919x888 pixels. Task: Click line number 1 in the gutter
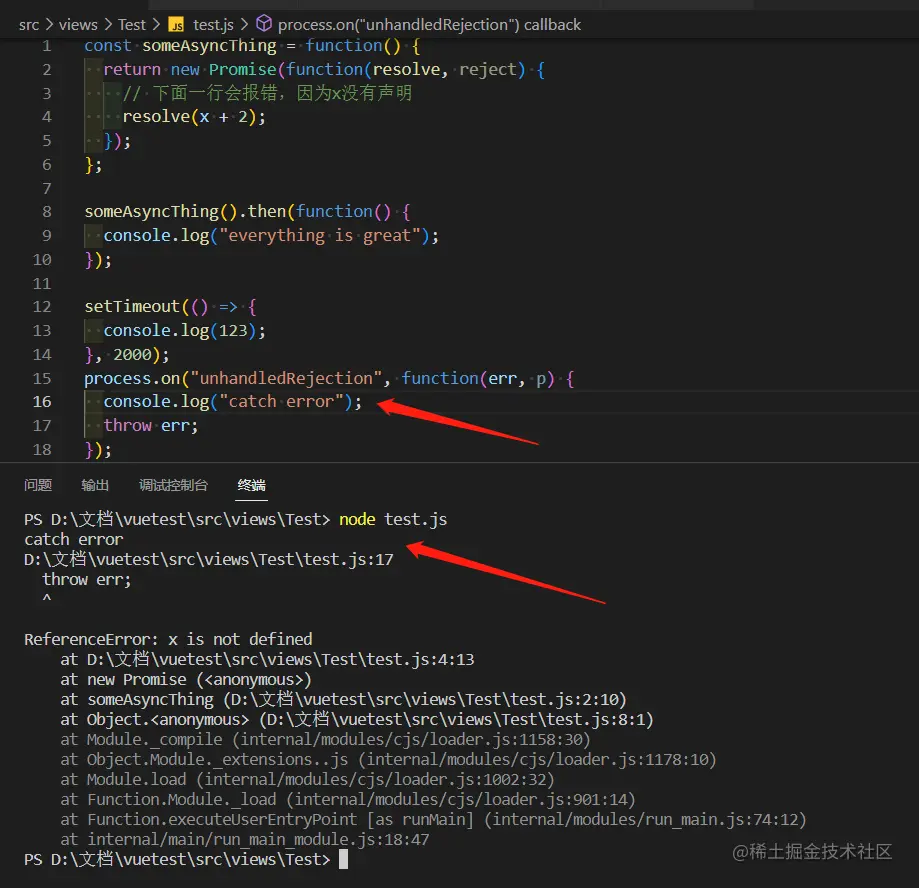coord(47,46)
